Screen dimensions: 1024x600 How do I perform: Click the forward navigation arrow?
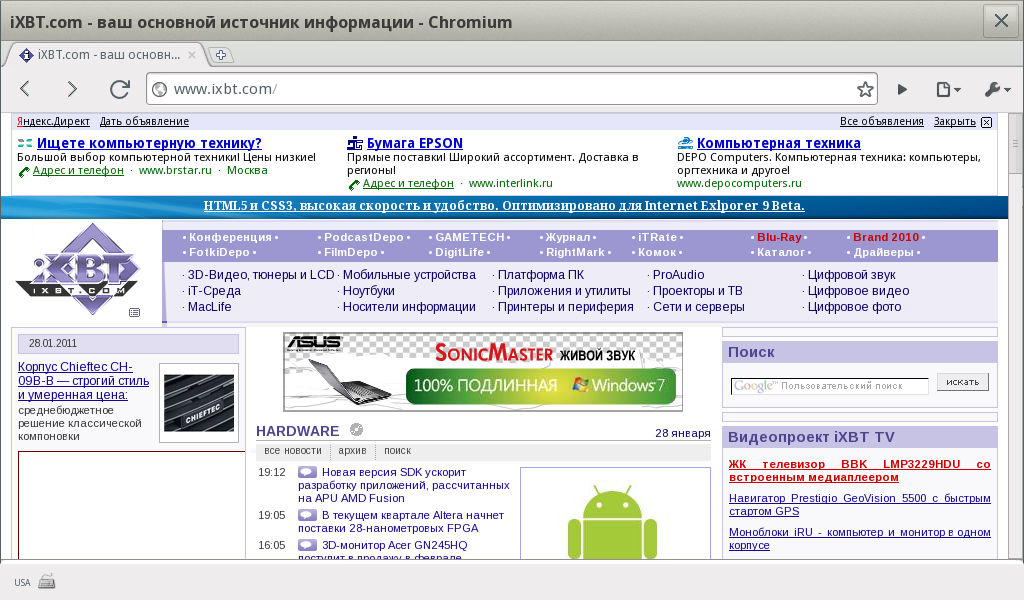pos(72,89)
